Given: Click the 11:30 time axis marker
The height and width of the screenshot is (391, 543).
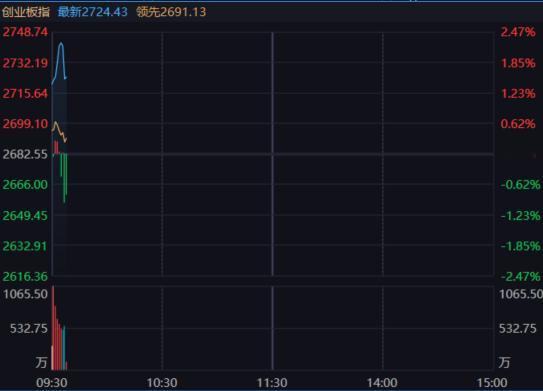Looking at the screenshot, I should (272, 383).
